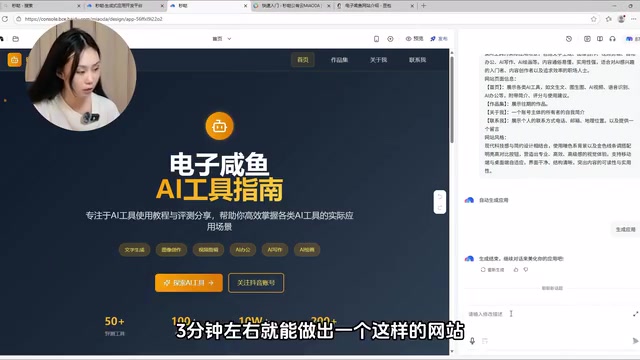Screen dimensions: 640x360
Task: Select the 文字生成 category tag
Action: tap(134, 250)
